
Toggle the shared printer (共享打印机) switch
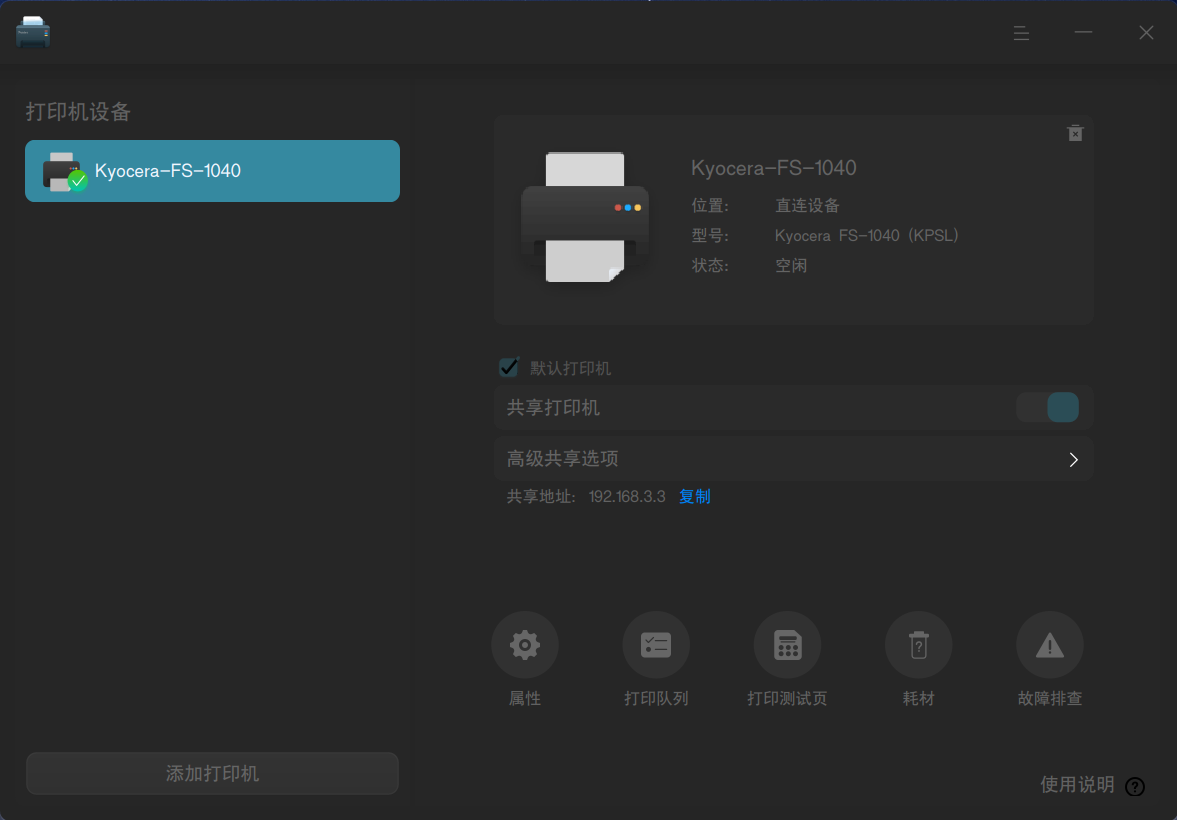pyautogui.click(x=1048, y=407)
